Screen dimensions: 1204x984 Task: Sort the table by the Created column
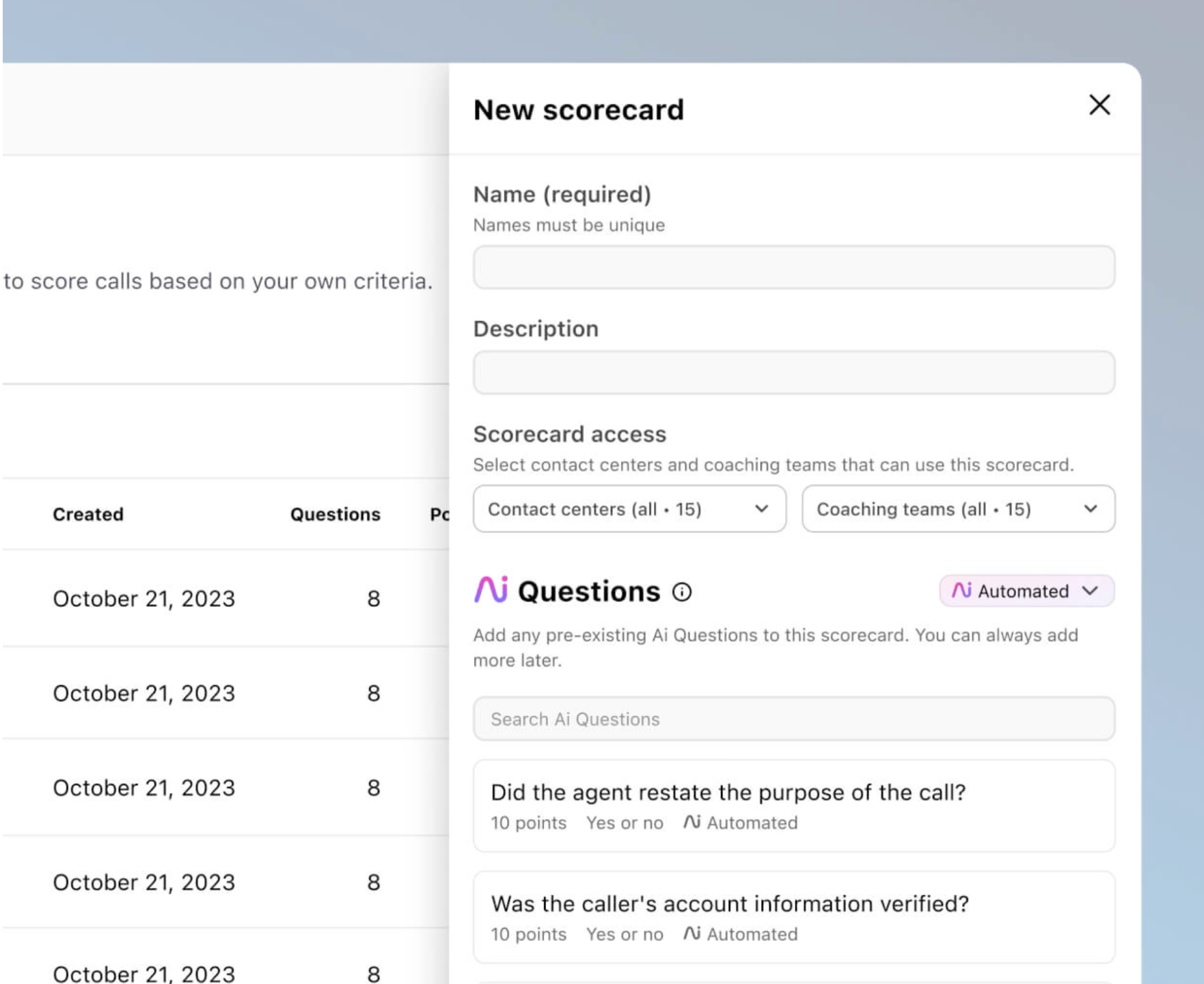tap(87, 514)
